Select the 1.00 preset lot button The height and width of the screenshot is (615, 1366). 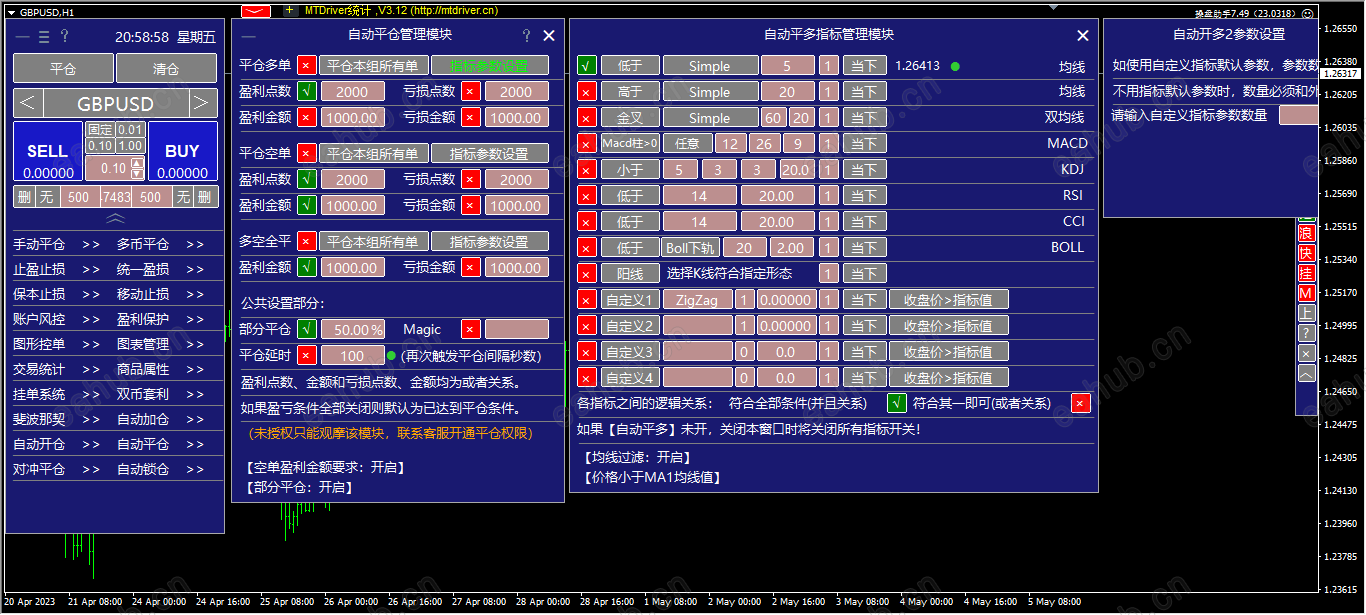tap(131, 146)
